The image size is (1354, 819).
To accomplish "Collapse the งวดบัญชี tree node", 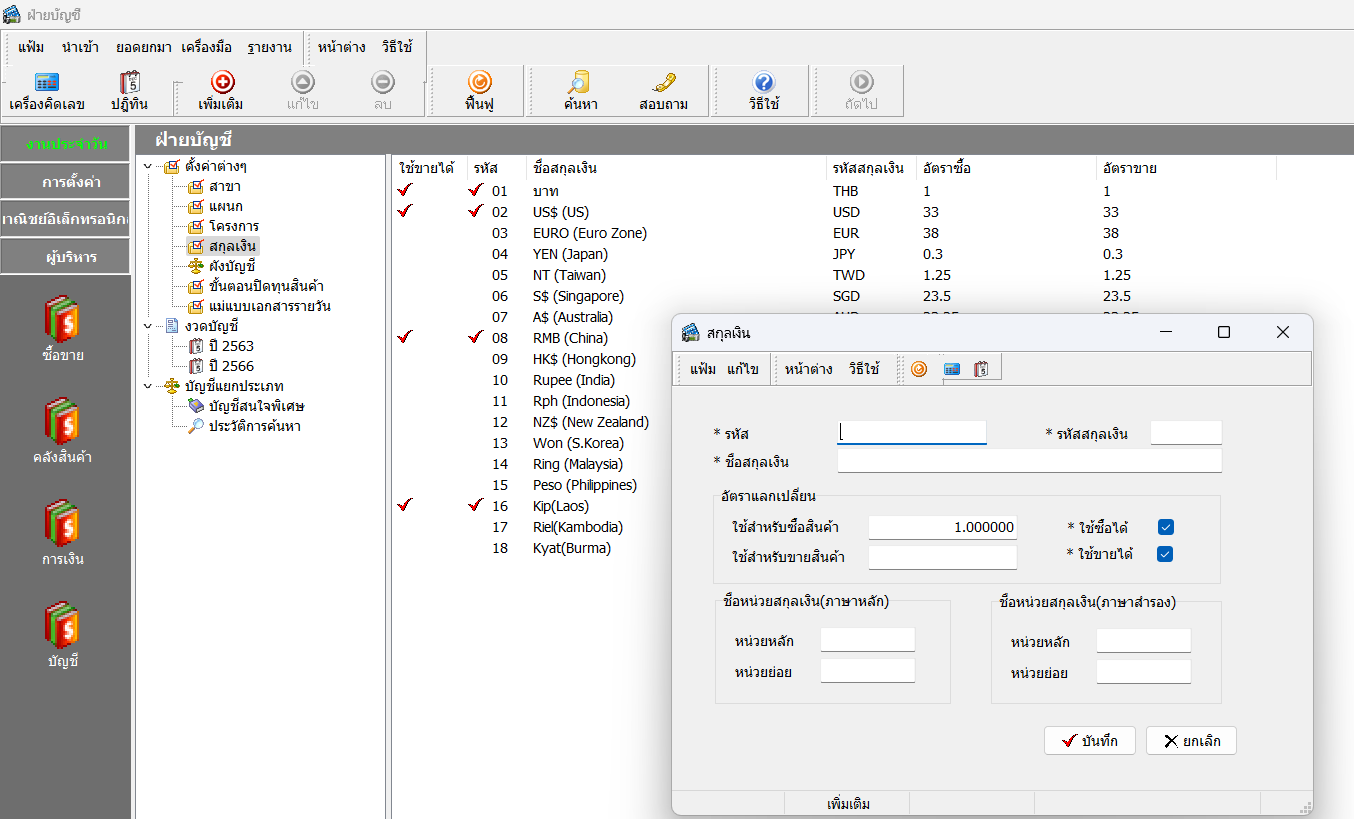I will pos(149,326).
